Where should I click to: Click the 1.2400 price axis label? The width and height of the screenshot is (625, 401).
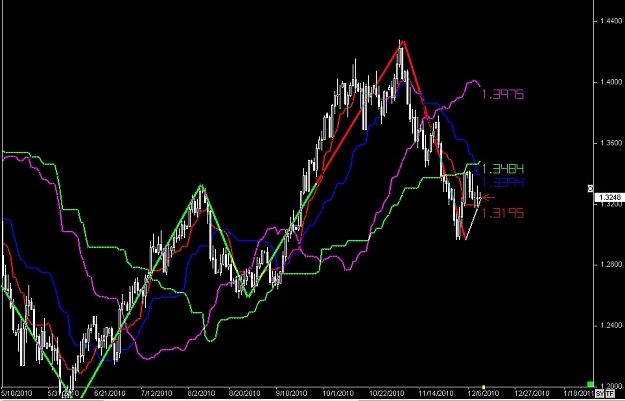tap(613, 325)
